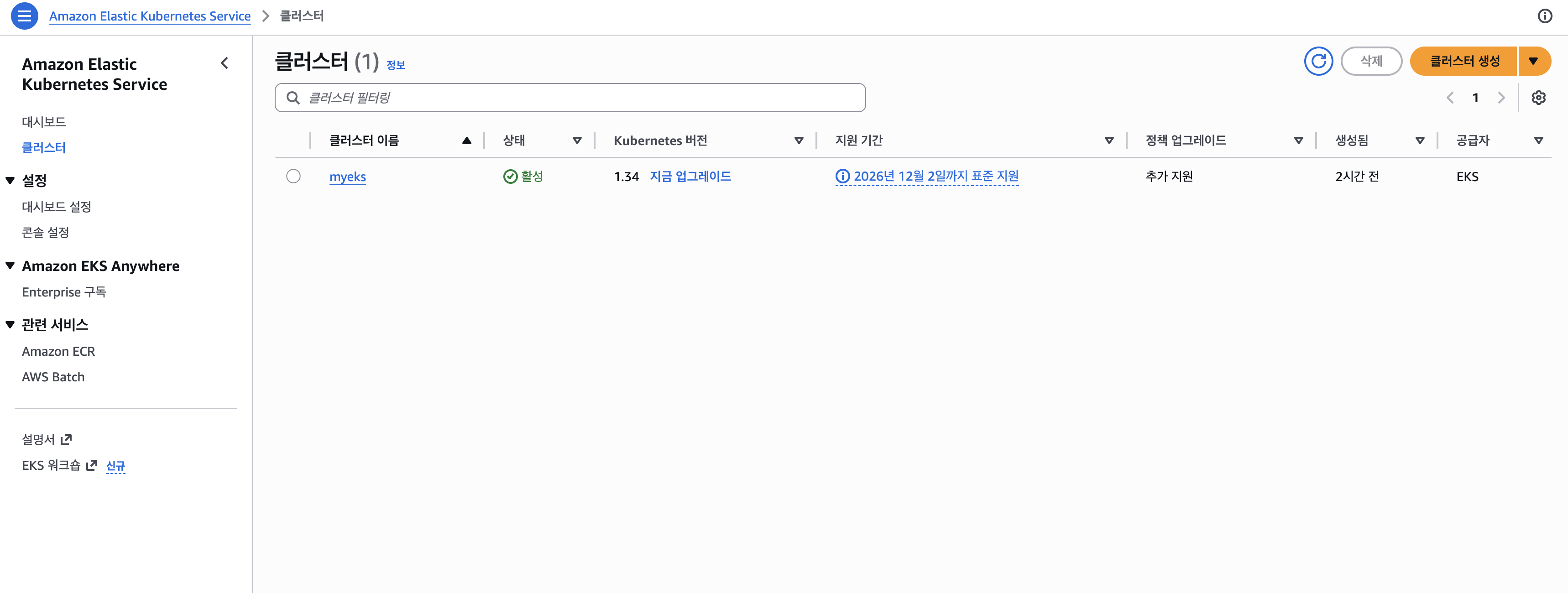Collapse the 설정 section triangle
Screen dimensions: 1568x593
(9, 180)
